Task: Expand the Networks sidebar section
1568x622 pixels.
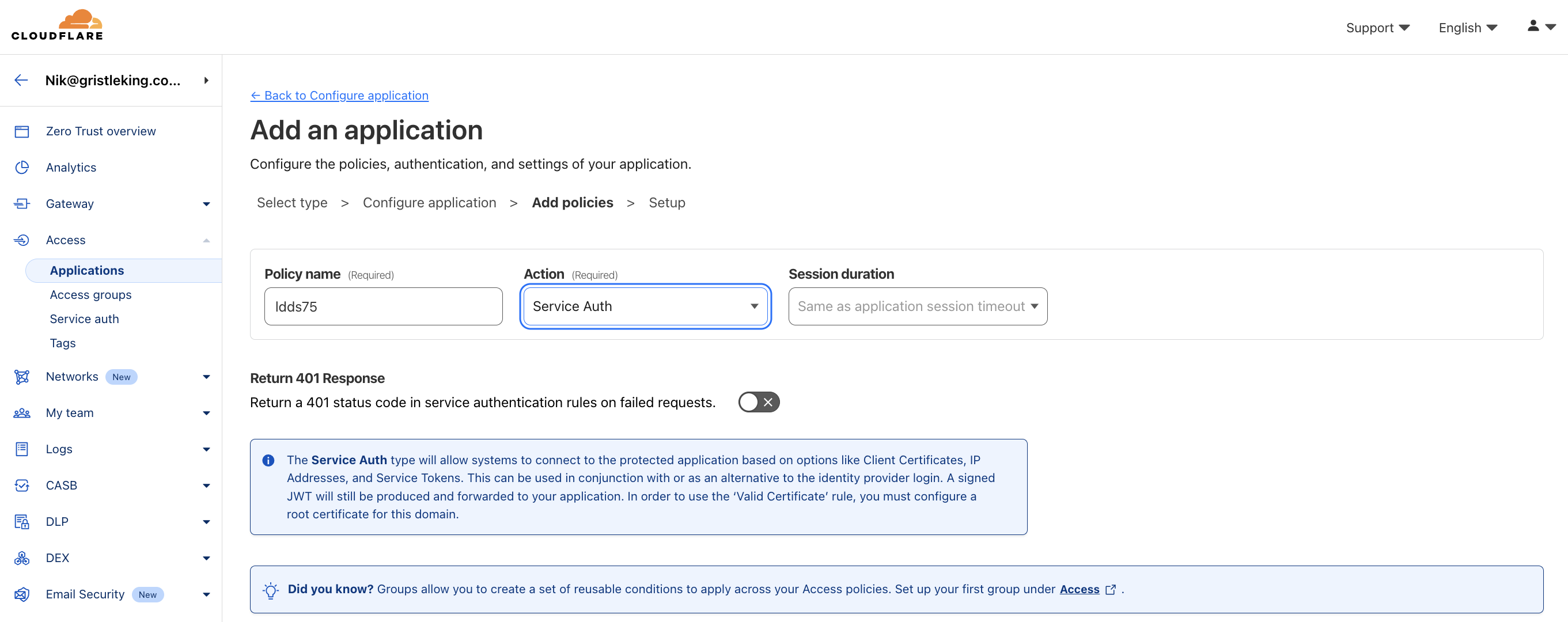Action: tap(206, 377)
